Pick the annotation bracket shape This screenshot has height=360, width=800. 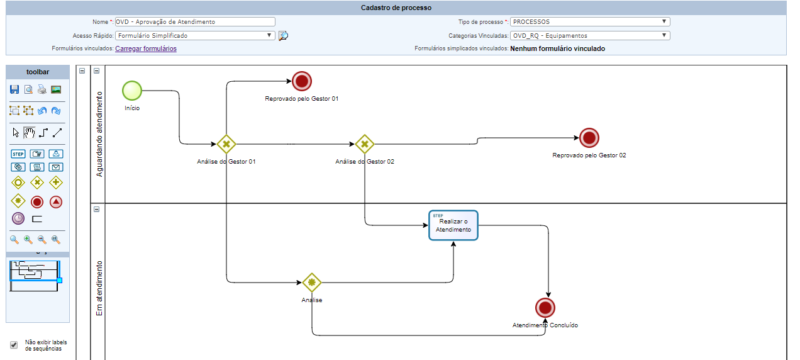pyautogui.click(x=37, y=219)
